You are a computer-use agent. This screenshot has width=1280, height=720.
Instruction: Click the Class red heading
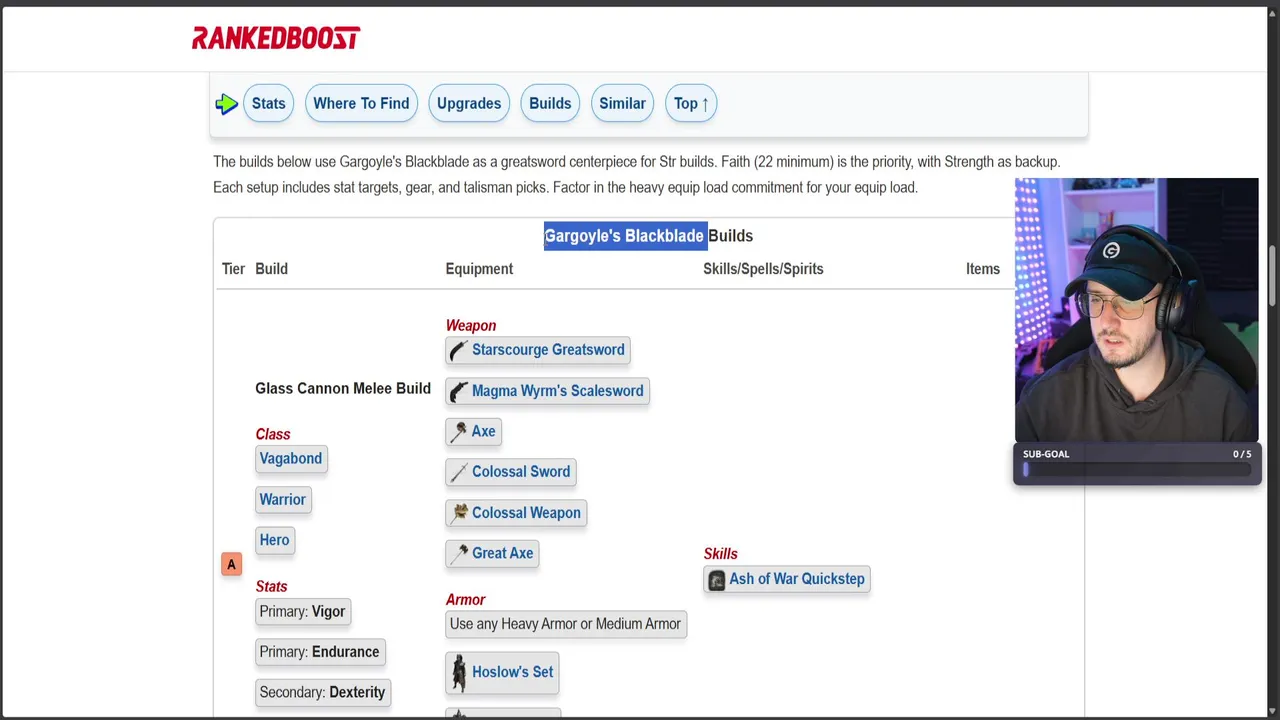(273, 435)
